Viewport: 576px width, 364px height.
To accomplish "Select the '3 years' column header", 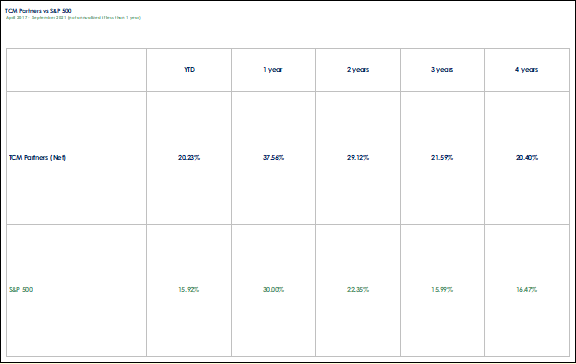I will coord(442,69).
